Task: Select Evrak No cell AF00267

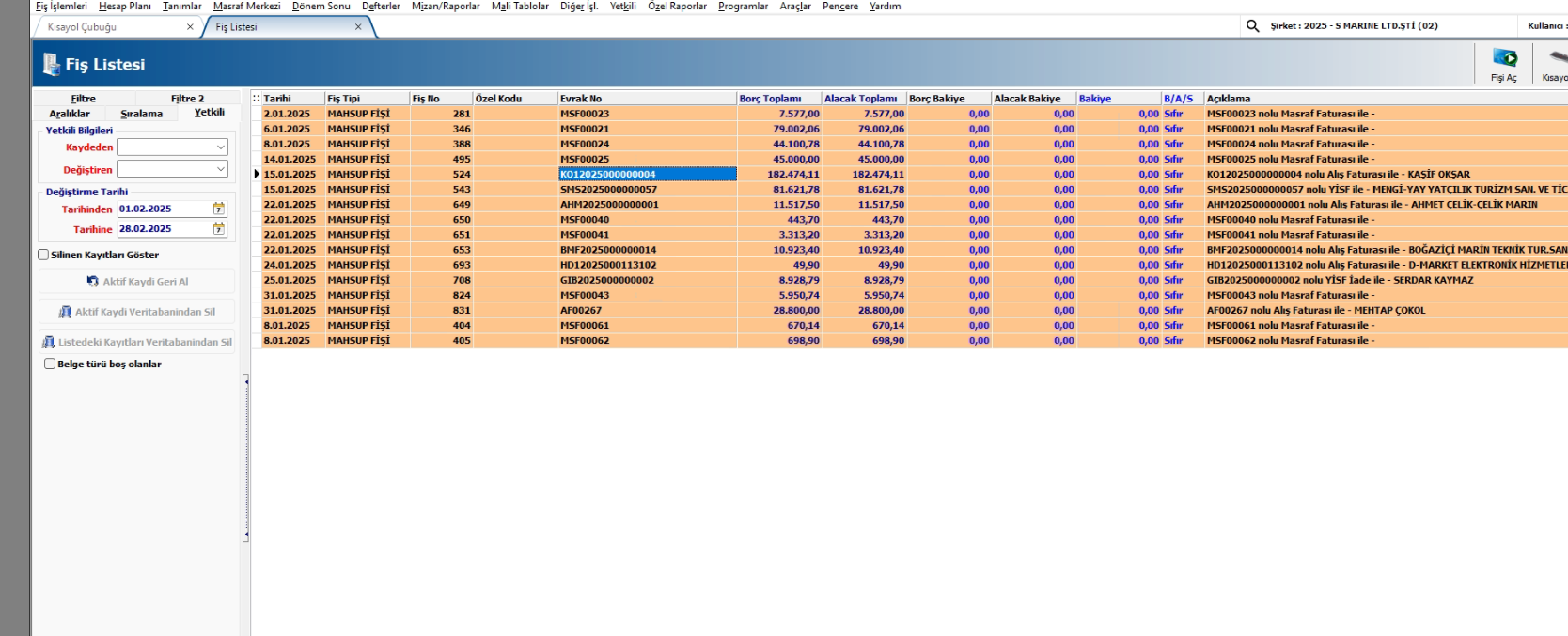Action: (647, 310)
